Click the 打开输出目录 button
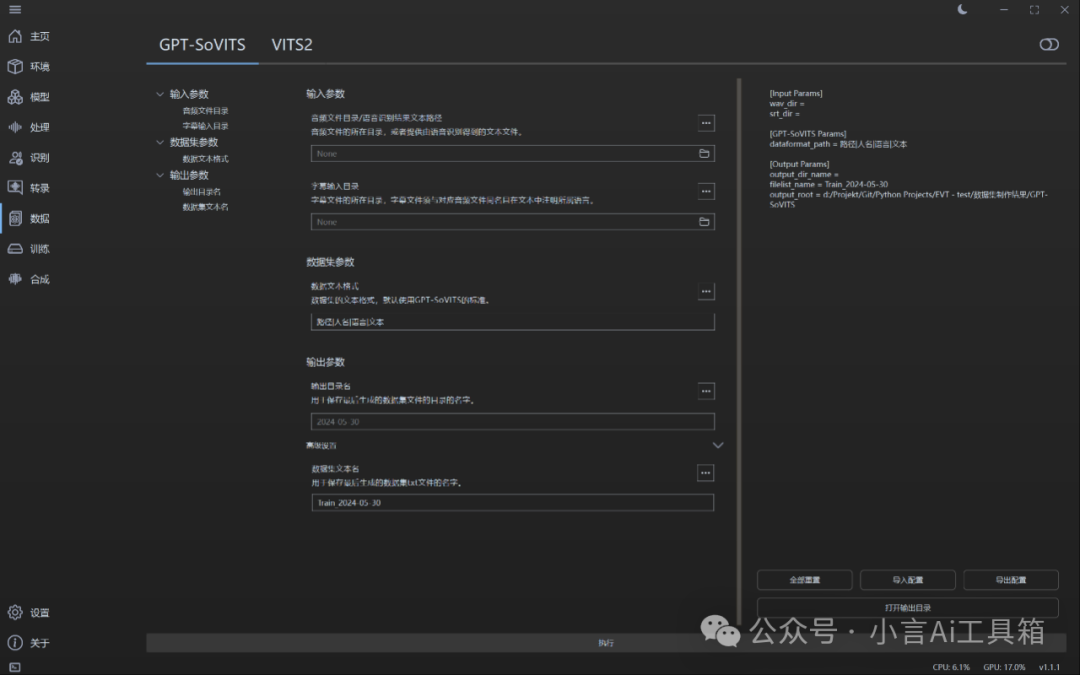This screenshot has height=675, width=1080. point(908,608)
